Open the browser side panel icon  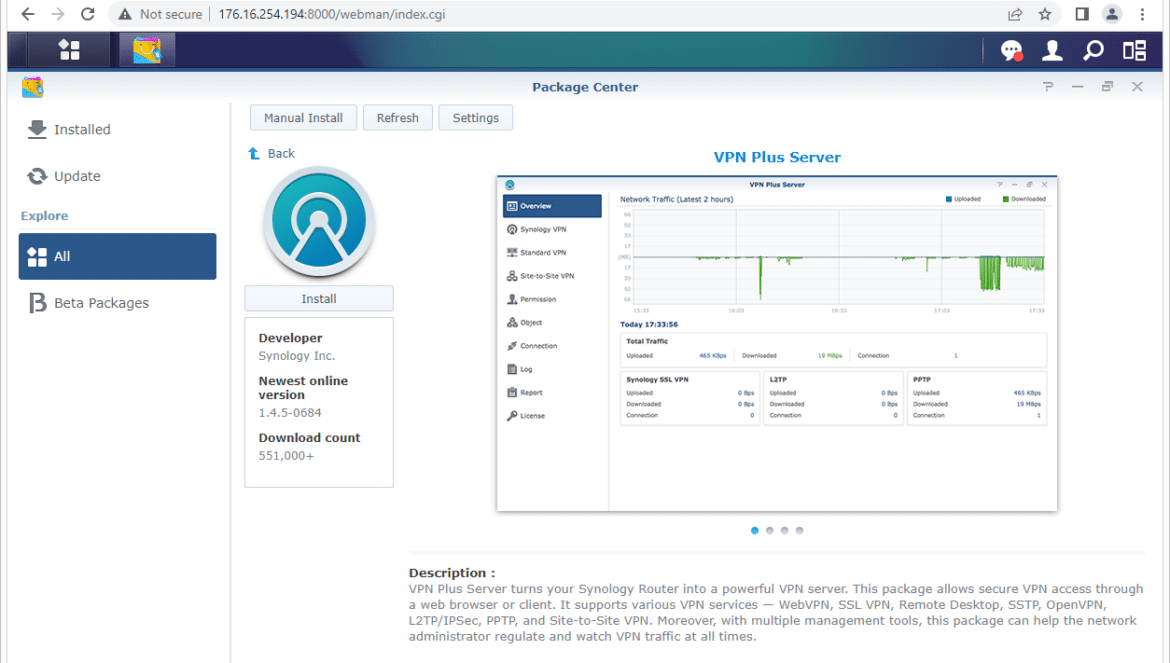pos(1082,14)
